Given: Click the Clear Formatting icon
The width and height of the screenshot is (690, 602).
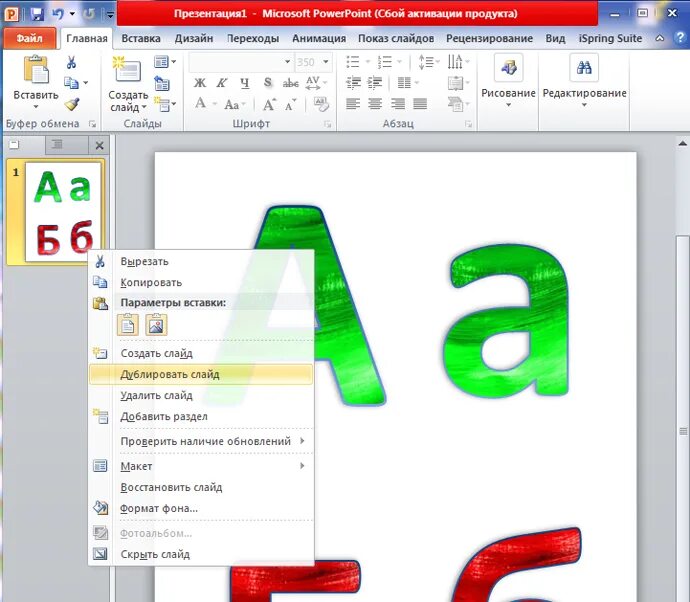Looking at the screenshot, I should coord(321,104).
